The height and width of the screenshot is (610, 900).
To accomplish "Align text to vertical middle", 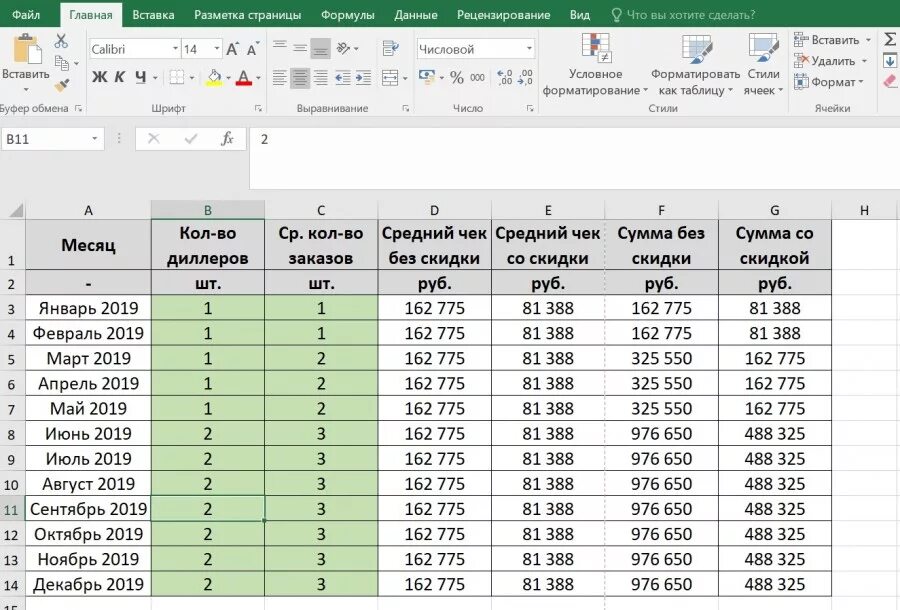I will (300, 48).
